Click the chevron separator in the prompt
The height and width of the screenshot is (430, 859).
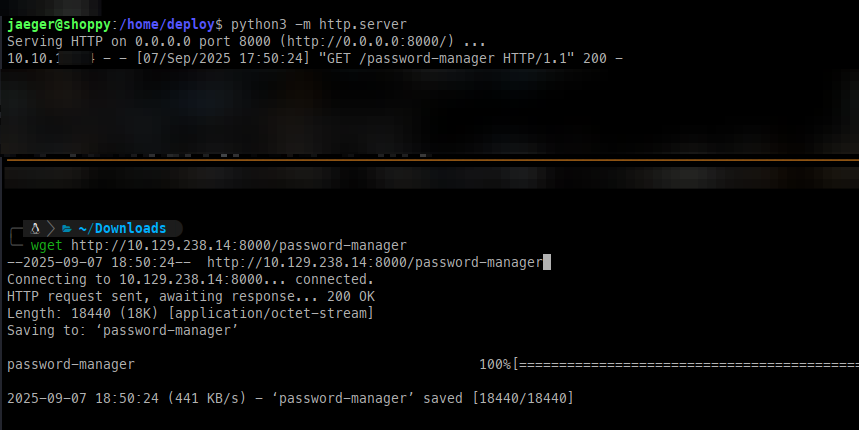[x=51, y=228]
